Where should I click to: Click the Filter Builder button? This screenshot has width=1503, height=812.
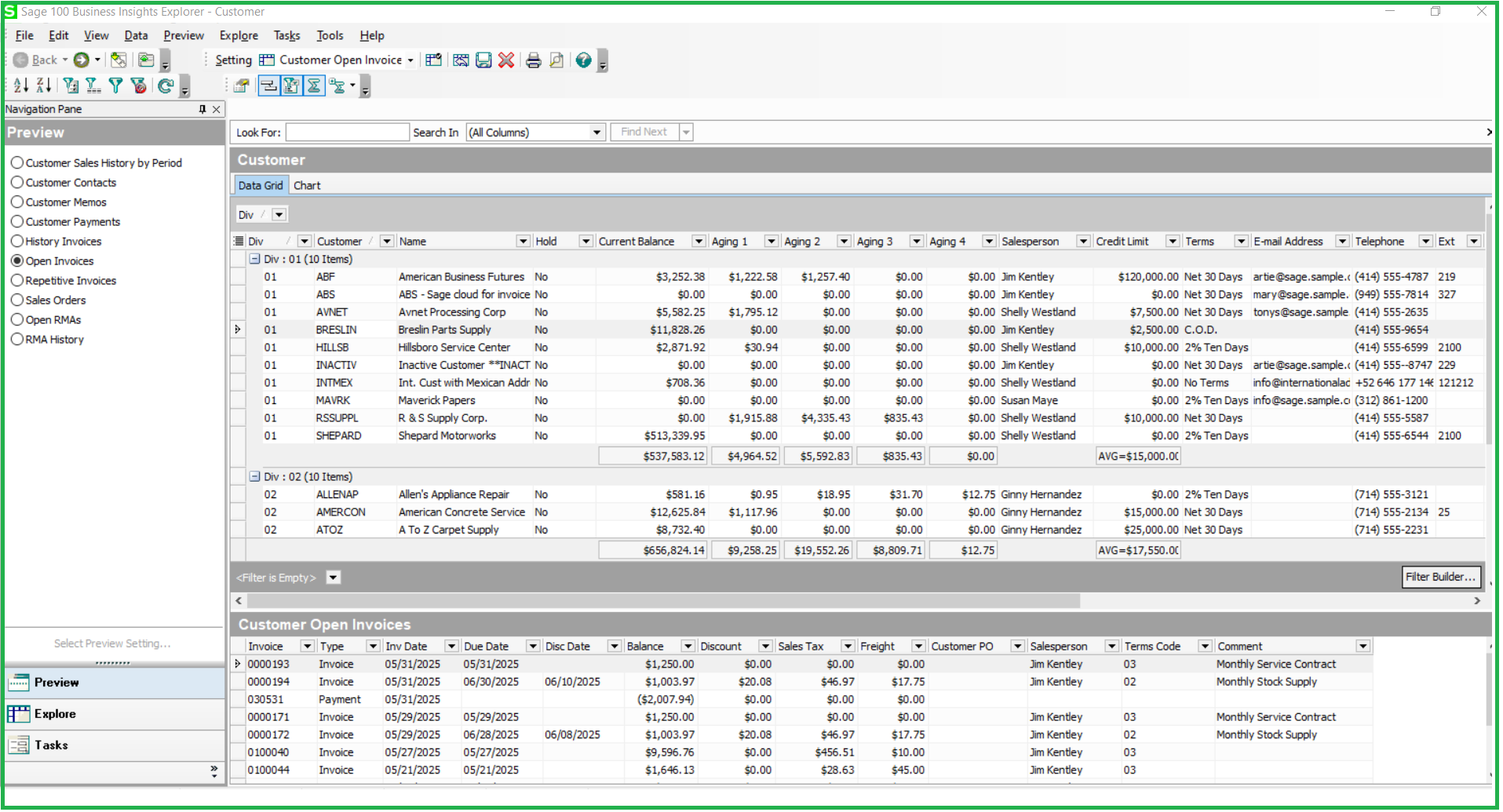coord(1441,577)
